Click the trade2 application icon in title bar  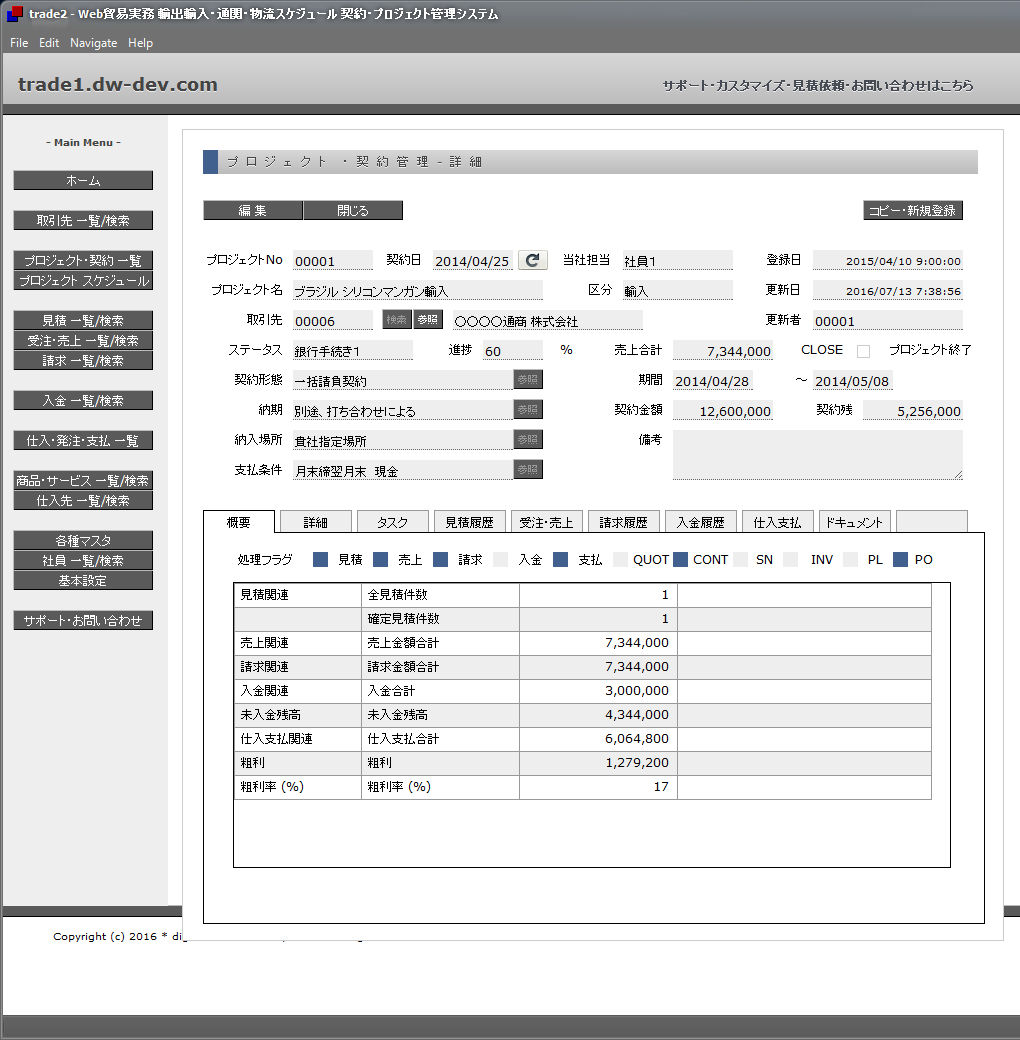click(14, 14)
